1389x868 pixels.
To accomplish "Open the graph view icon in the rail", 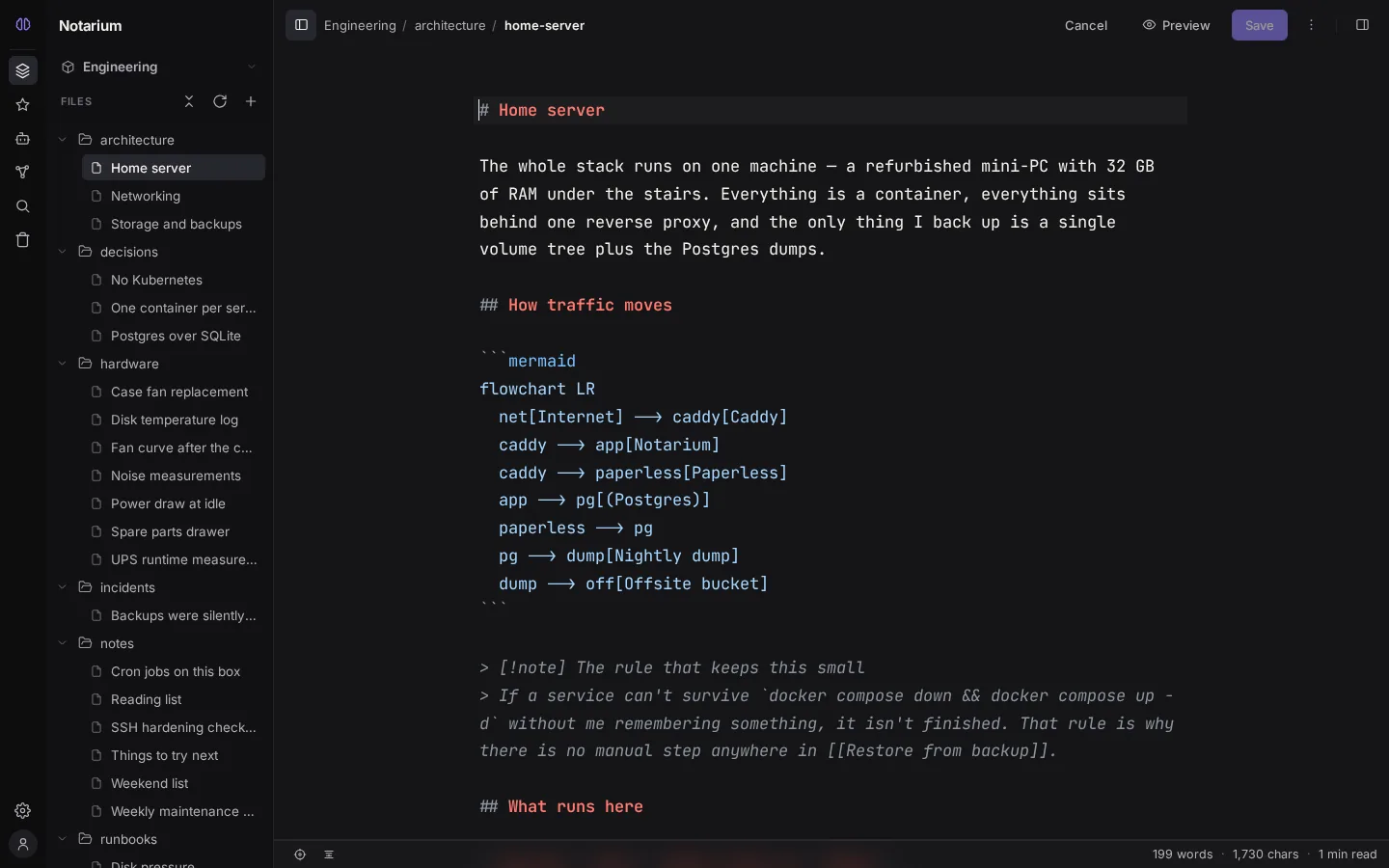I will [23, 173].
